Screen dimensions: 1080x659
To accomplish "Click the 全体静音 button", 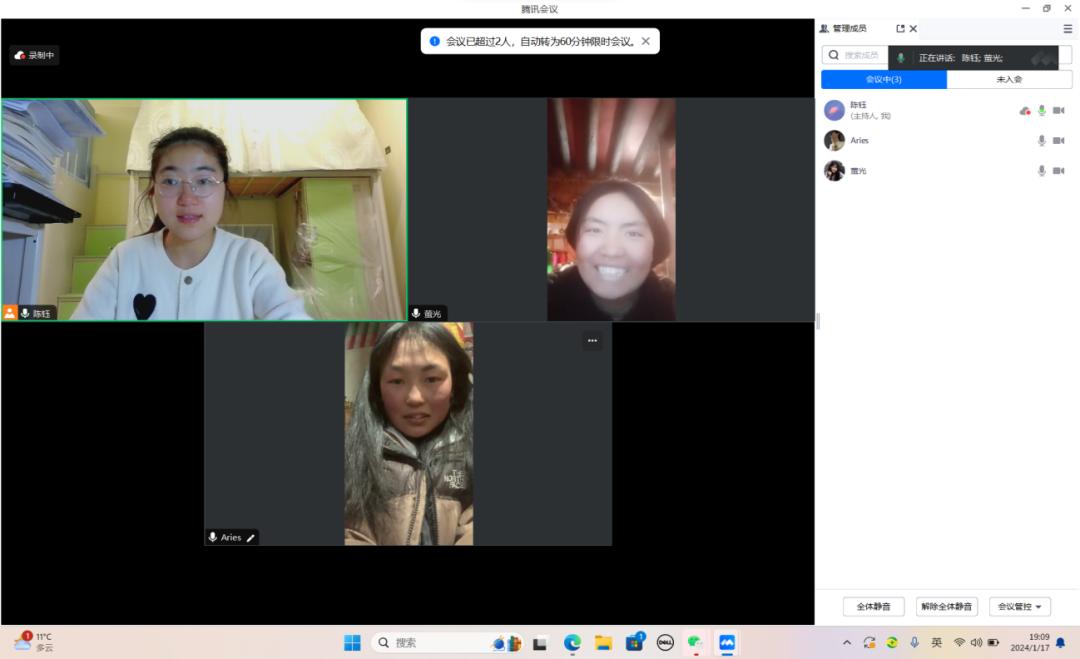I will (x=873, y=607).
